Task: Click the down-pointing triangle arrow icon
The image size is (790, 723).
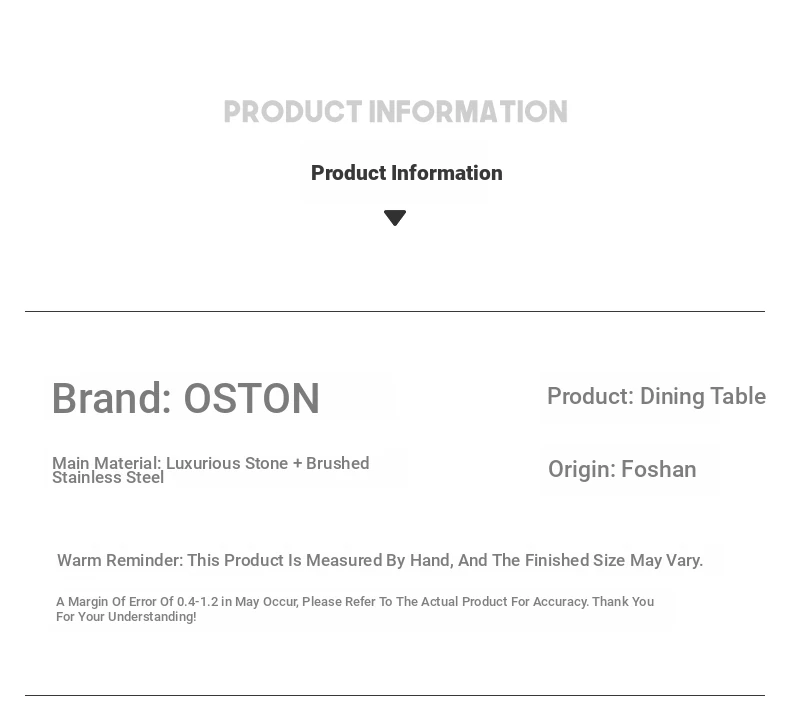Action: pos(395,218)
